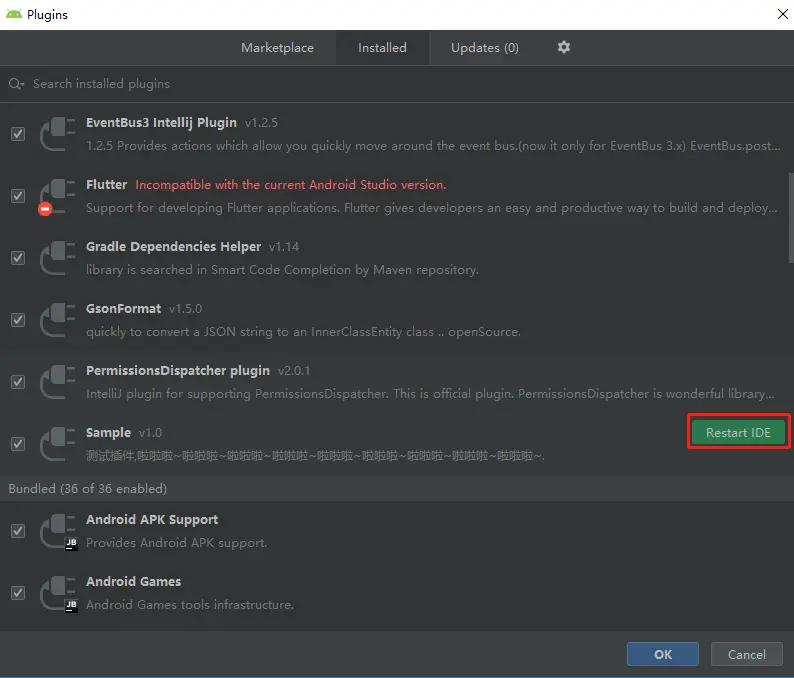Select the Gradle Dependencies Helper title

[x=173, y=247]
